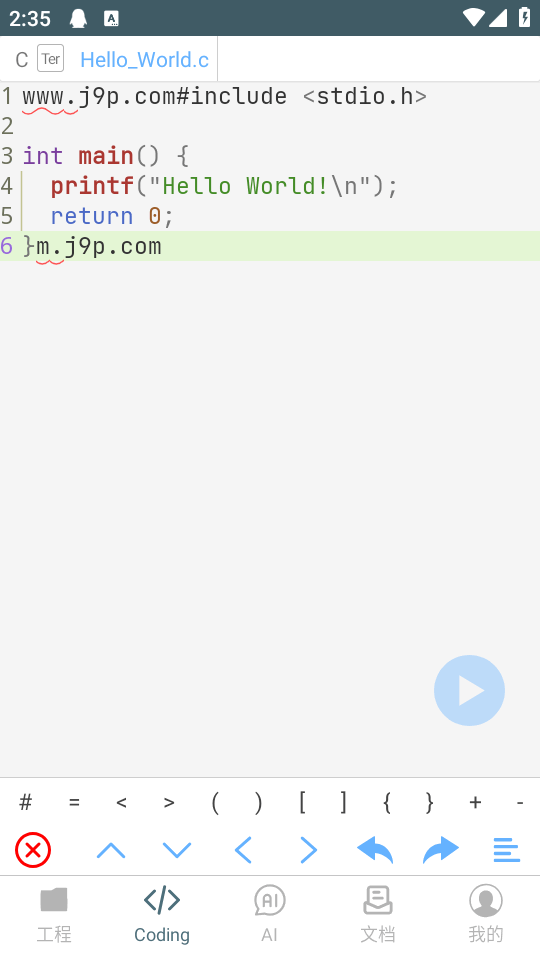The height and width of the screenshot is (960, 540).
Task: Select the C language label
Action: (21, 60)
